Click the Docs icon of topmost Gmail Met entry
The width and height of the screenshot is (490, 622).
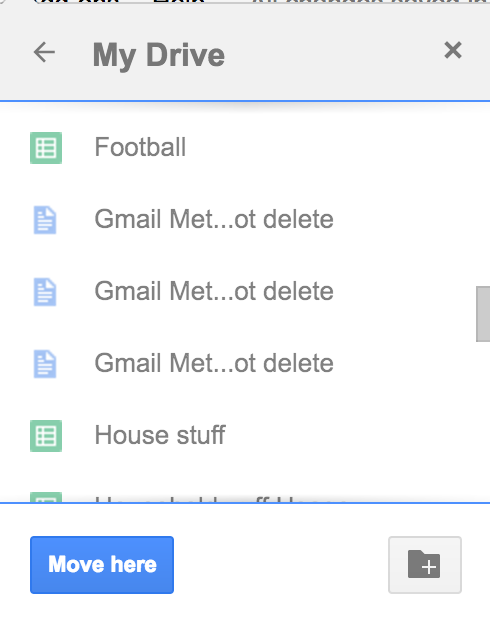[45, 220]
